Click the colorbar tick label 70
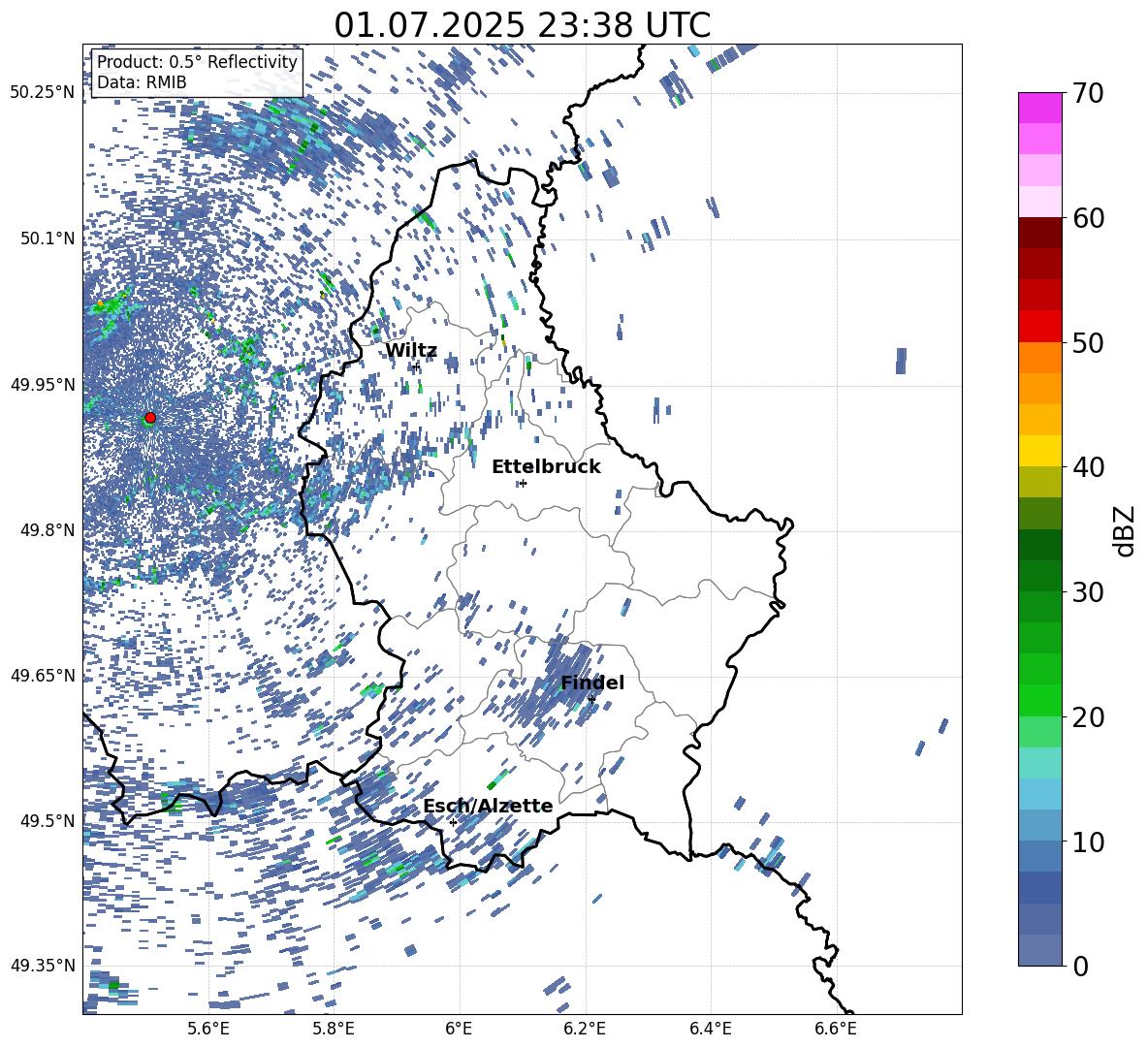Viewport: 1148px width, 1048px height. click(x=1087, y=94)
